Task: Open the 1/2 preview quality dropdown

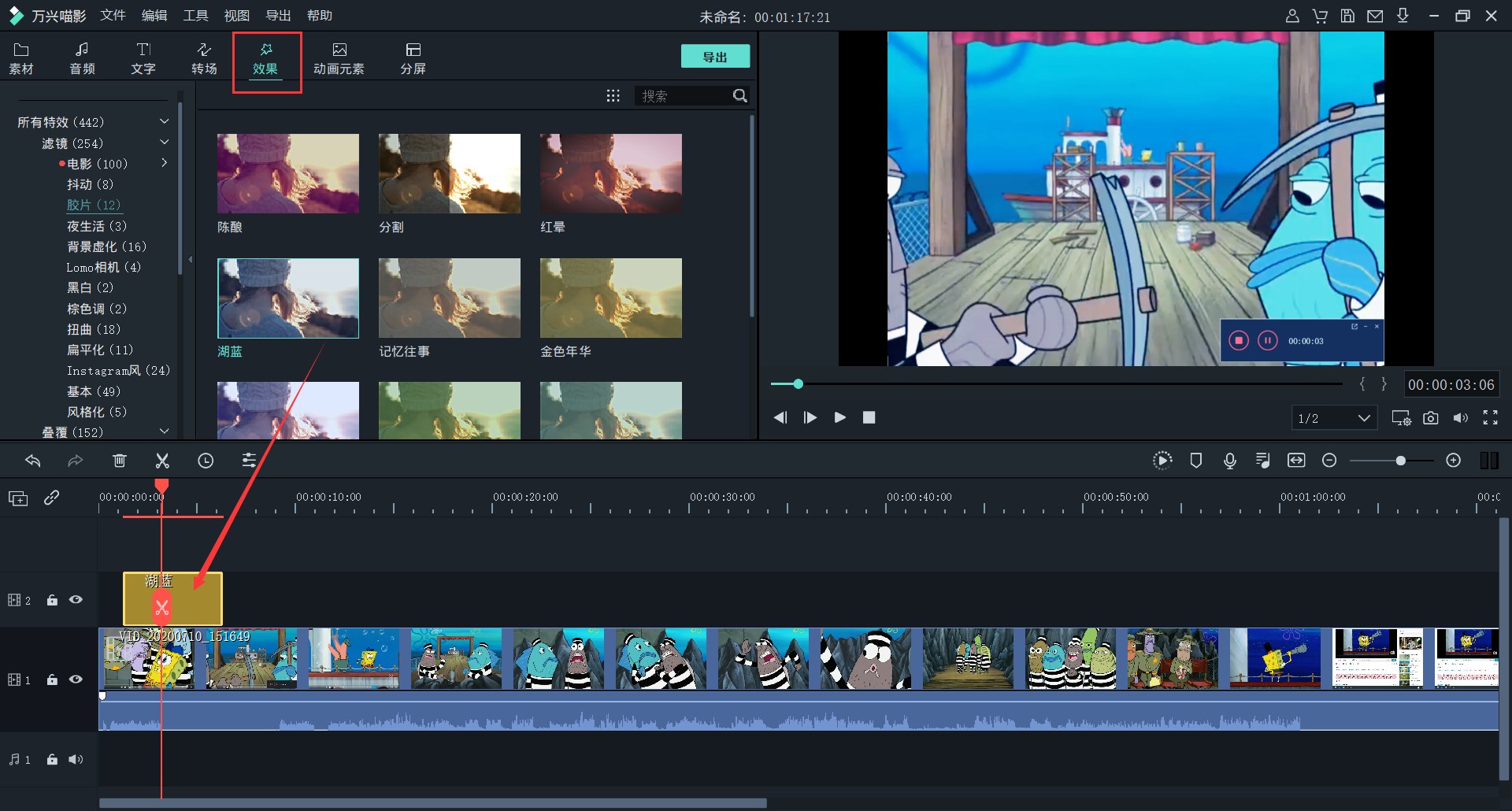Action: coord(1334,418)
